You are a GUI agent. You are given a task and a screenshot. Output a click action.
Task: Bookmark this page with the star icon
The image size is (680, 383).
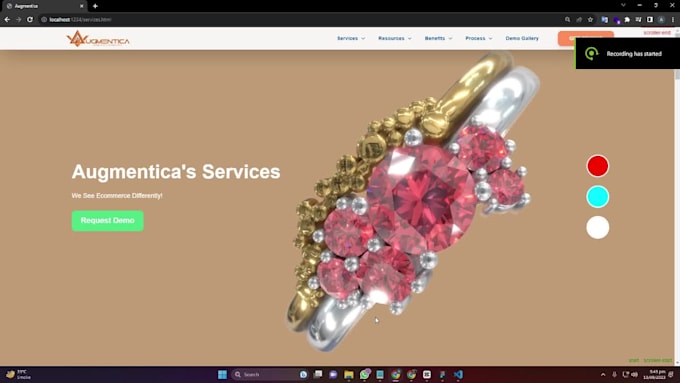tap(590, 20)
